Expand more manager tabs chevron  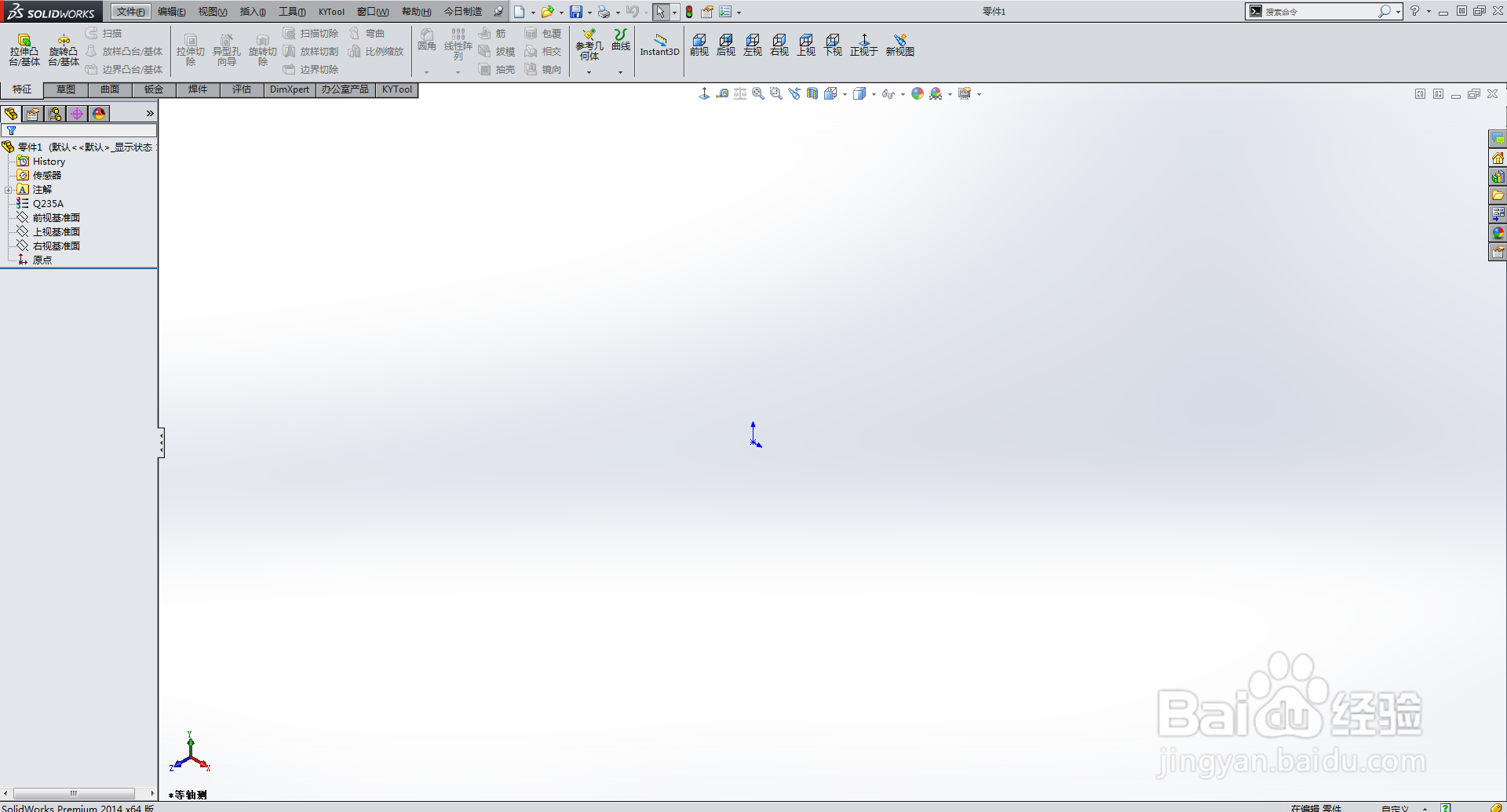[x=150, y=114]
